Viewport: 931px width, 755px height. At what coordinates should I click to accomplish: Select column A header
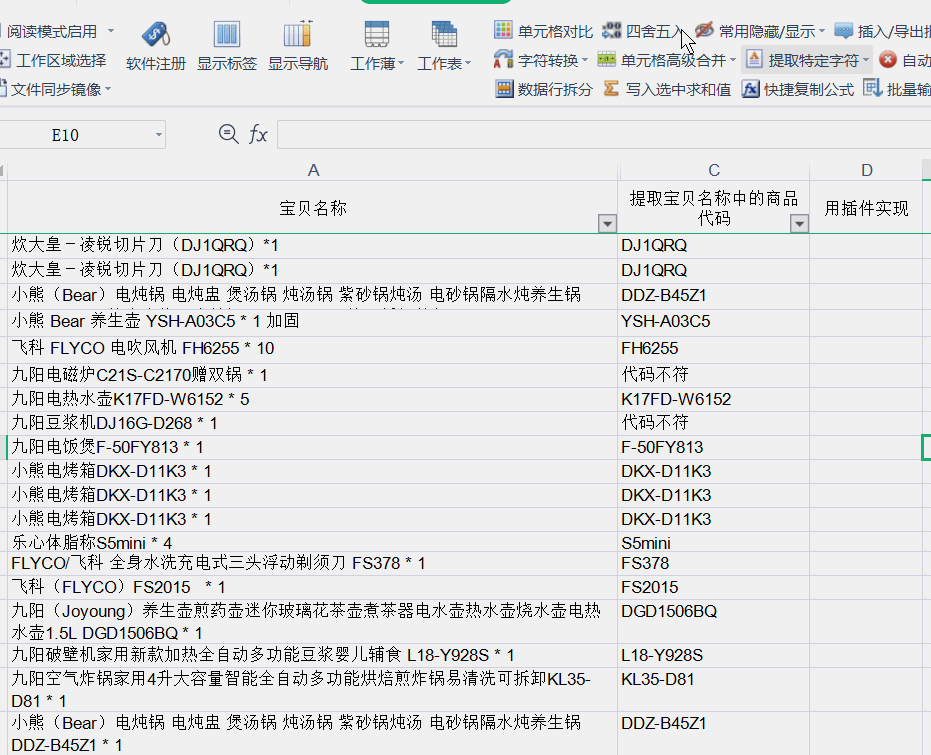click(313, 170)
